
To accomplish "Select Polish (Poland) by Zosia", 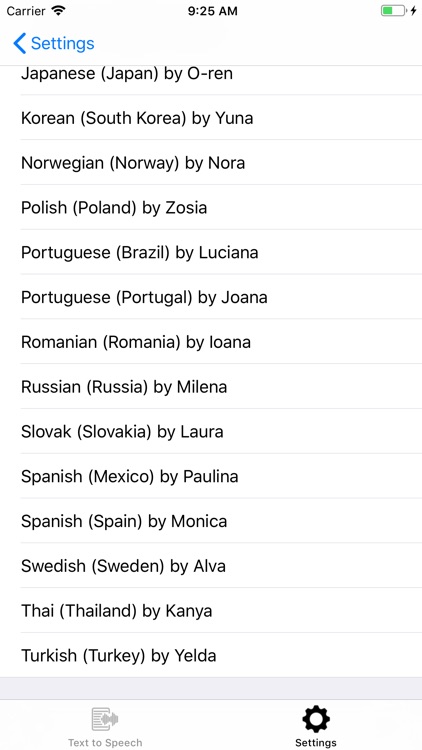I will pyautogui.click(x=211, y=208).
